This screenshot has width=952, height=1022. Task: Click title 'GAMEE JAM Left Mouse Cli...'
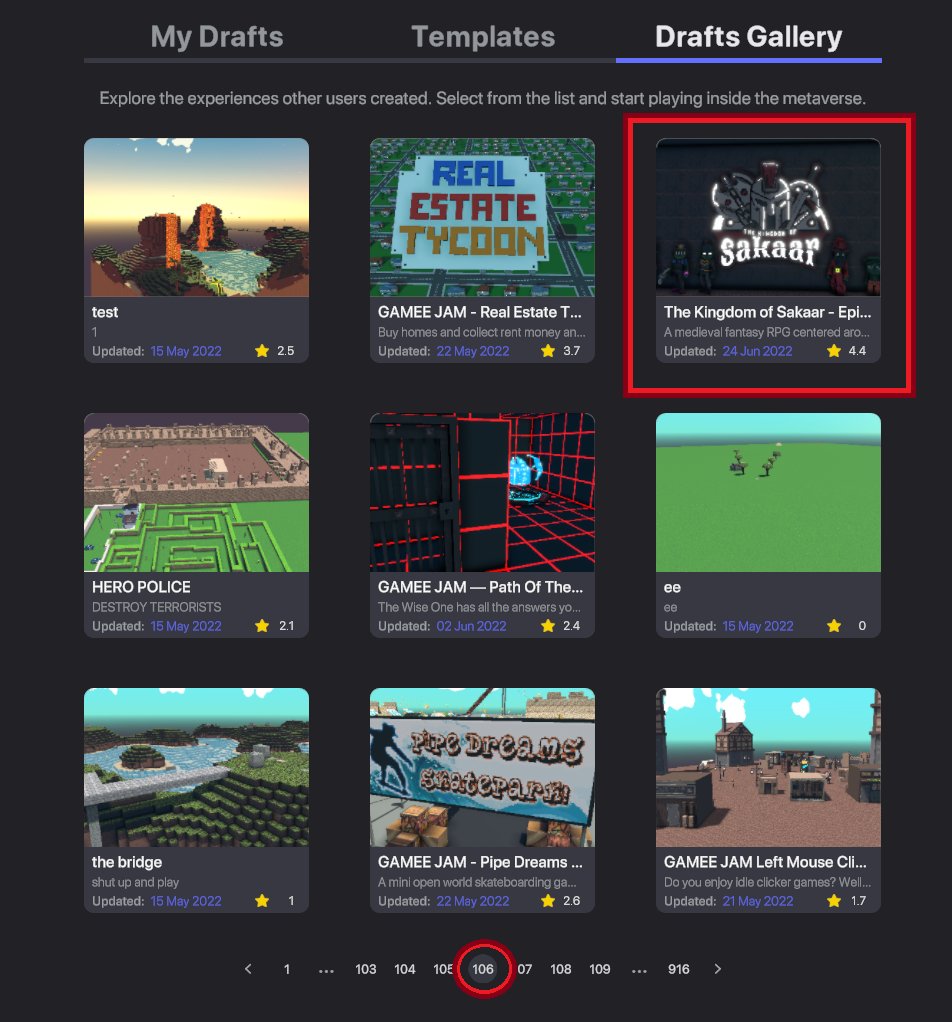tap(765, 862)
